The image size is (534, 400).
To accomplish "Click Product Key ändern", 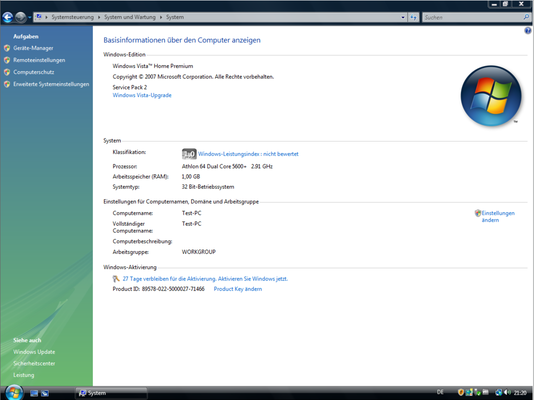I will tap(238, 289).
